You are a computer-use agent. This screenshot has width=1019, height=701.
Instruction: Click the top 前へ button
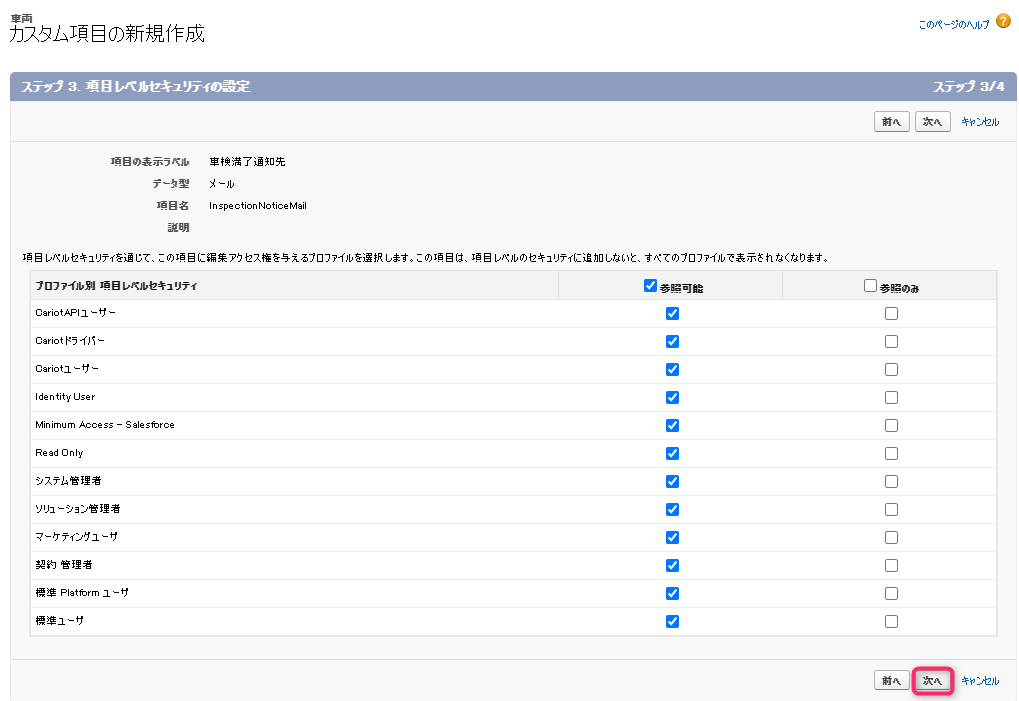[891, 121]
